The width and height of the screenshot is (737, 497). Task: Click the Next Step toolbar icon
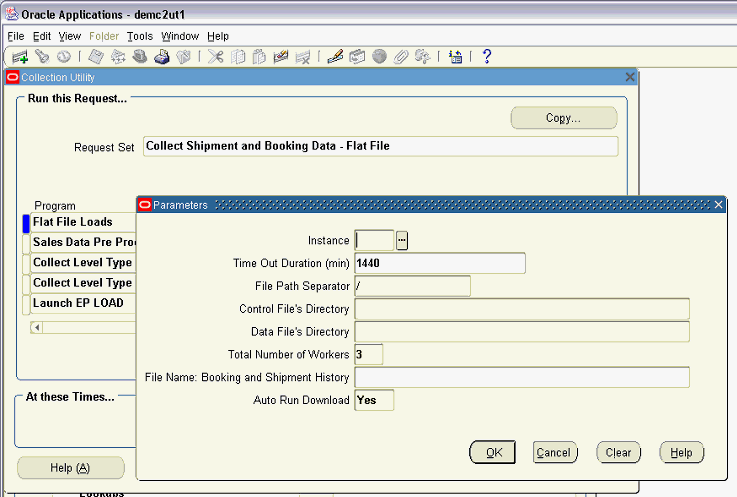click(x=118, y=57)
